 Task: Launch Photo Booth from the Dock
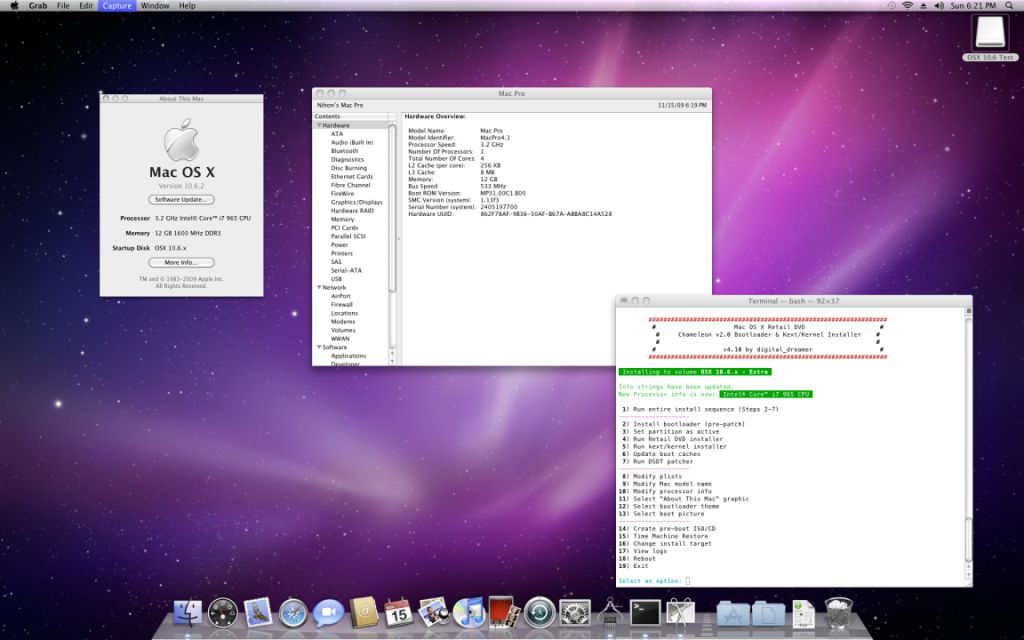click(x=504, y=613)
